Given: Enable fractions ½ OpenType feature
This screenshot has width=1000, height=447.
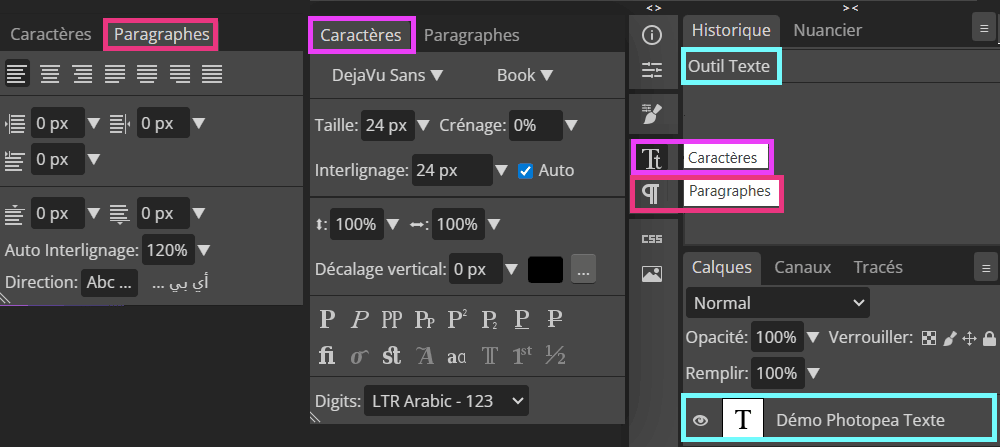Looking at the screenshot, I should 555,355.
